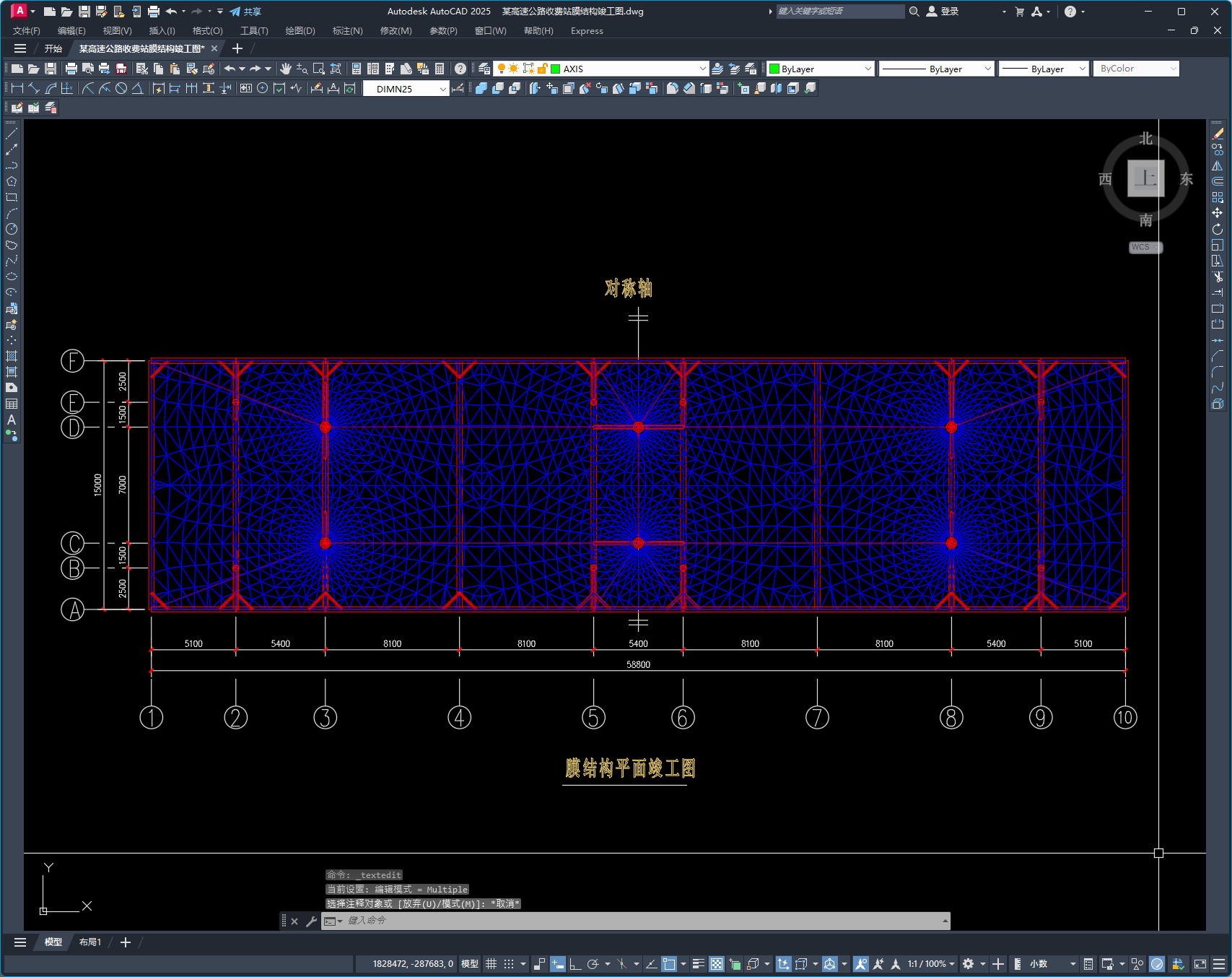This screenshot has height=977, width=1232.
Task: Click the Layer Properties Manager icon
Action: tap(484, 69)
